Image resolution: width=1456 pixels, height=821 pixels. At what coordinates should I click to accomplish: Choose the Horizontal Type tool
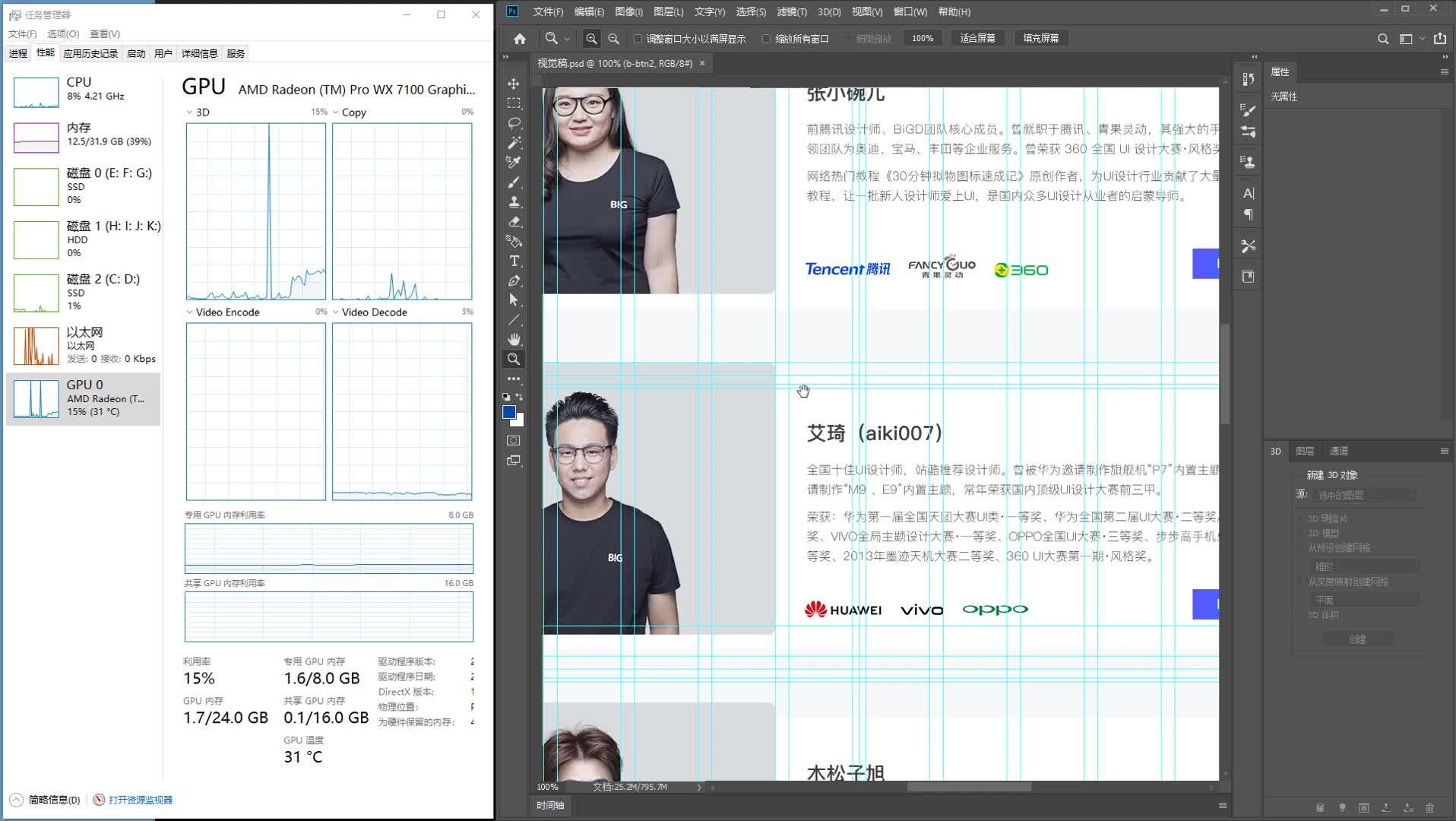[514, 262]
